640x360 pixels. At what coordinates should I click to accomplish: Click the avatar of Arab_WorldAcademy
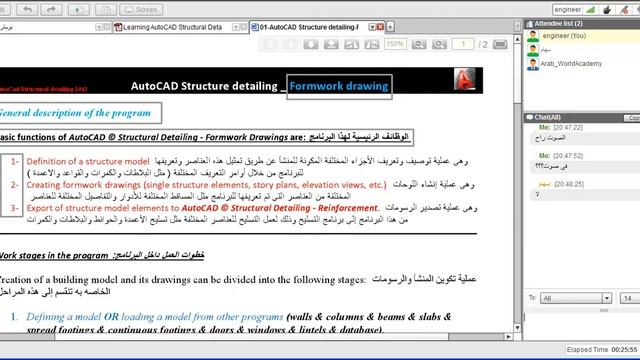pyautogui.click(x=533, y=64)
